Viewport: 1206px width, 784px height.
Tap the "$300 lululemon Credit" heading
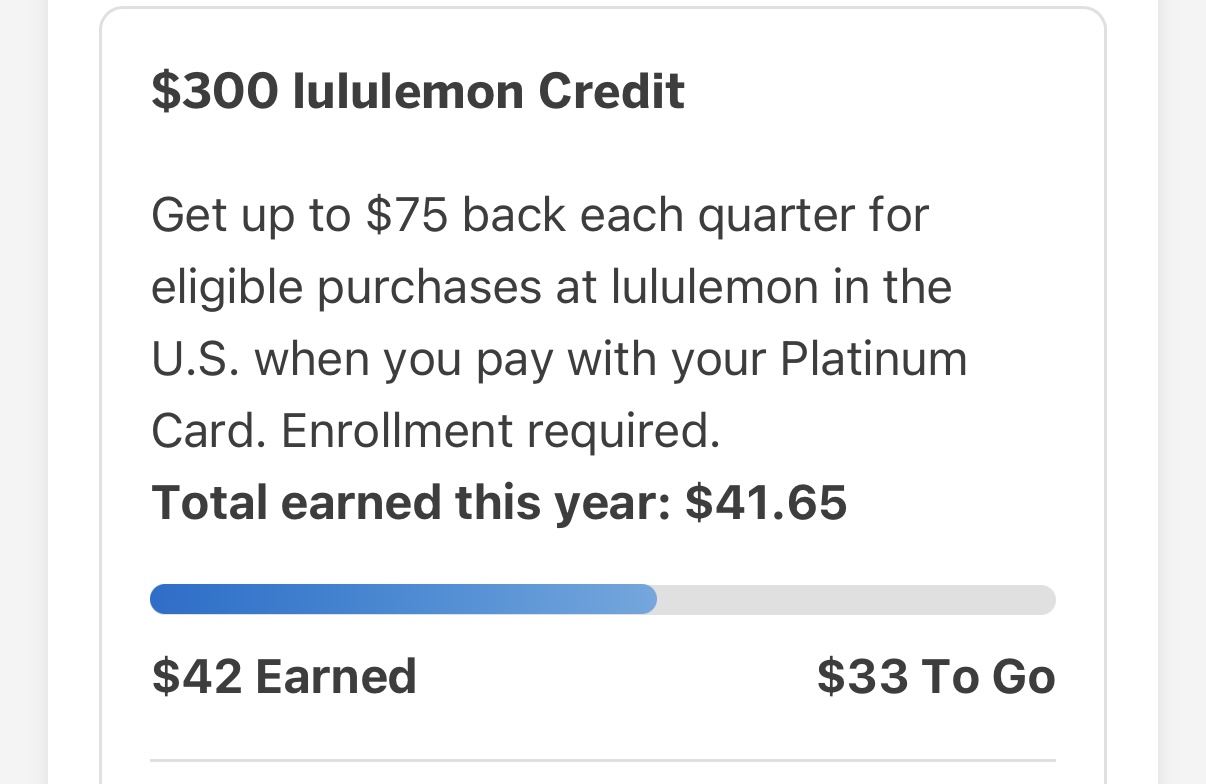coord(418,92)
